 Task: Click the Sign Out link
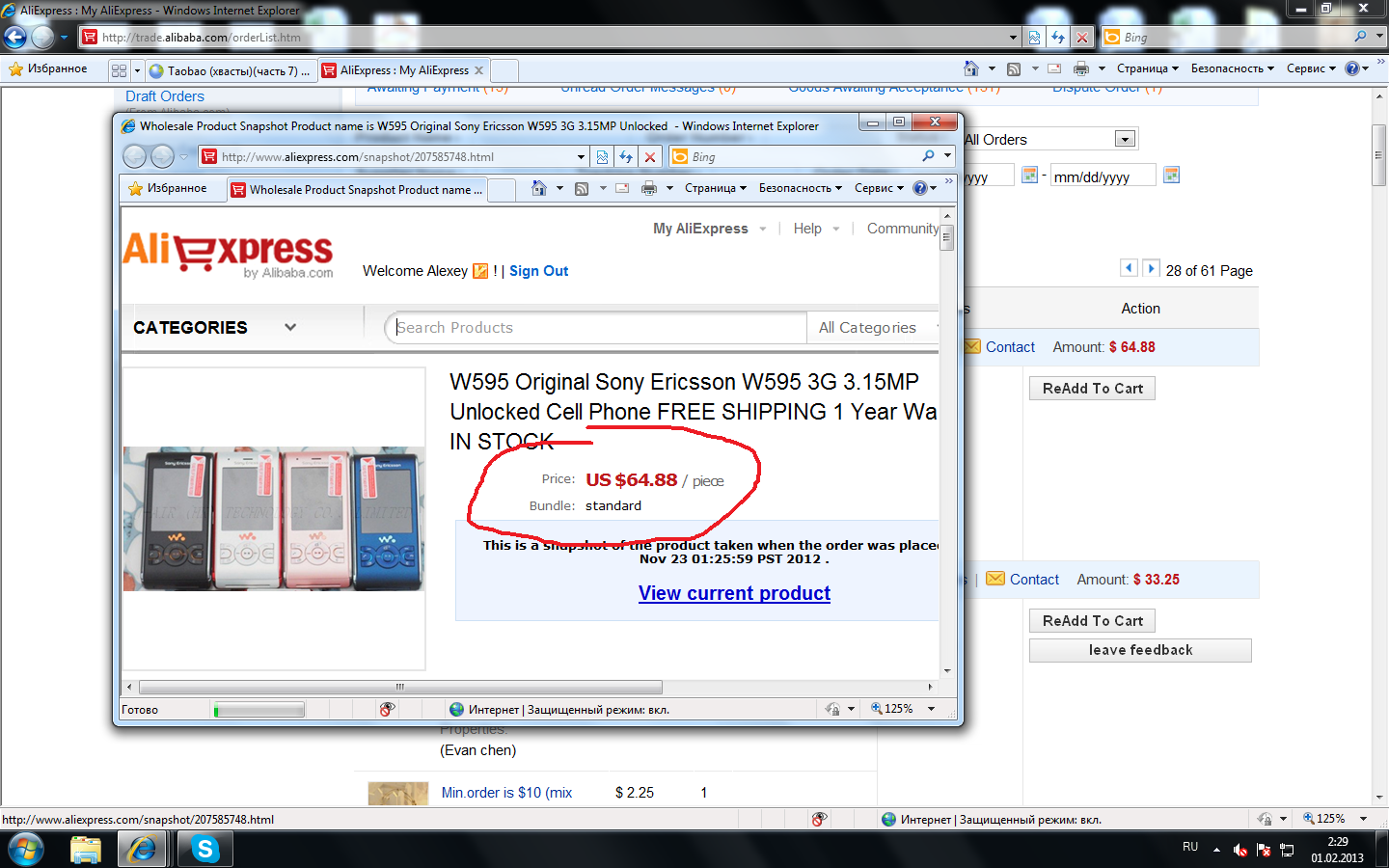[538, 271]
